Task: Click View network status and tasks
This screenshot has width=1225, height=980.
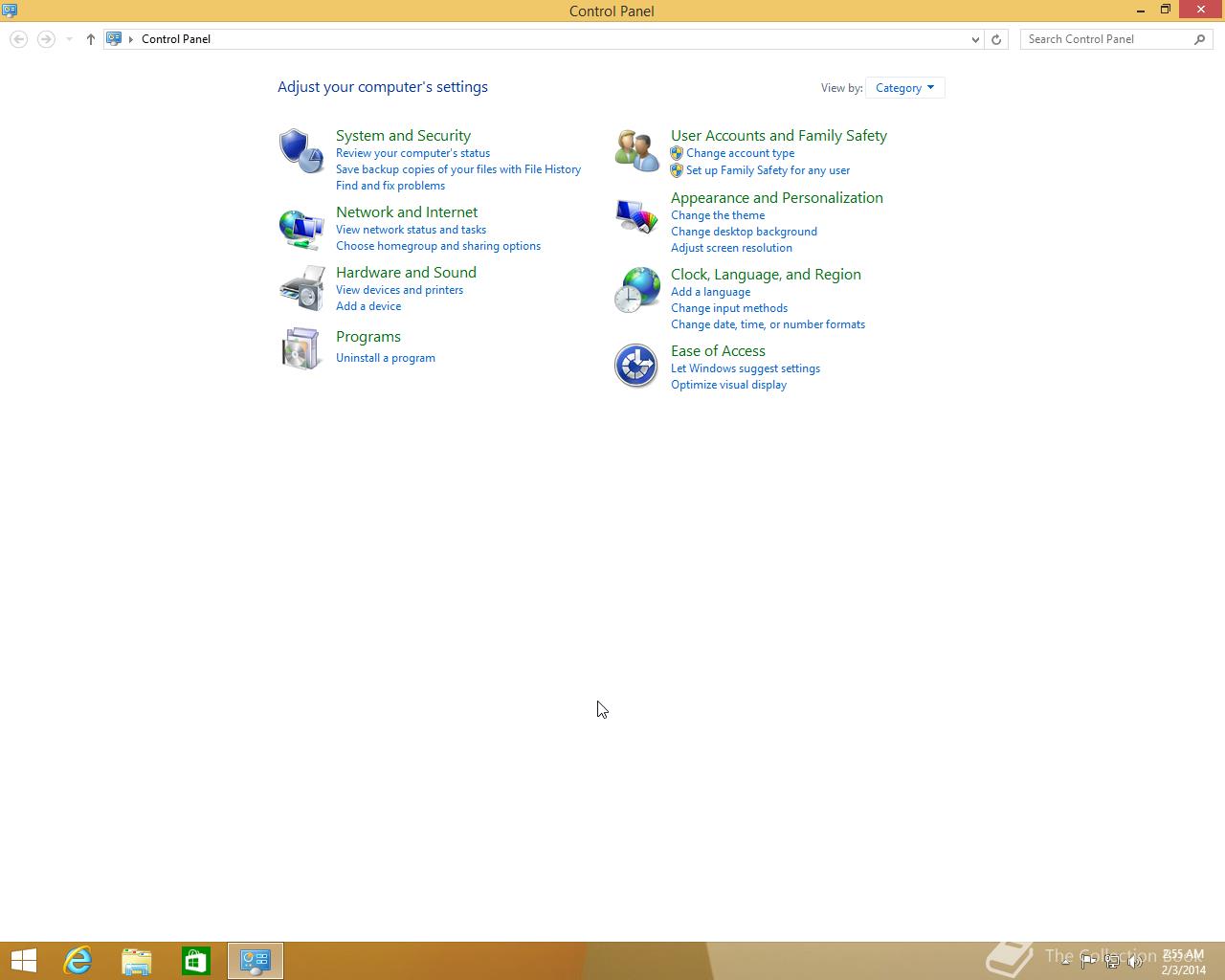Action: 411,230
